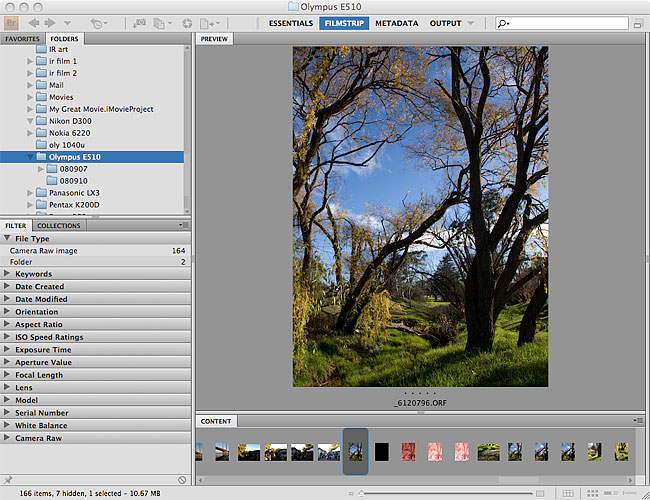Screen dimensions: 650x500
Task: Toggle Camera Raw image file type filter
Action: click(43, 251)
